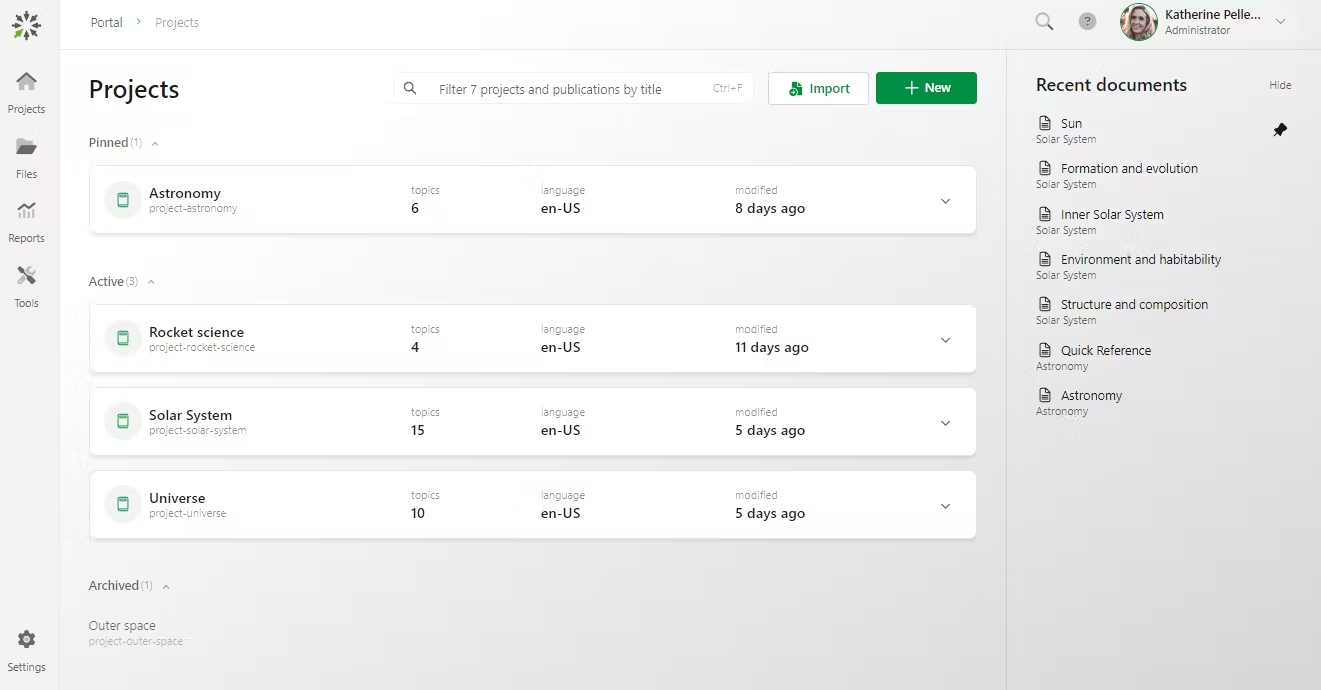The image size is (1321, 690).
Task: Collapse the Active projects section
Action: point(150,281)
